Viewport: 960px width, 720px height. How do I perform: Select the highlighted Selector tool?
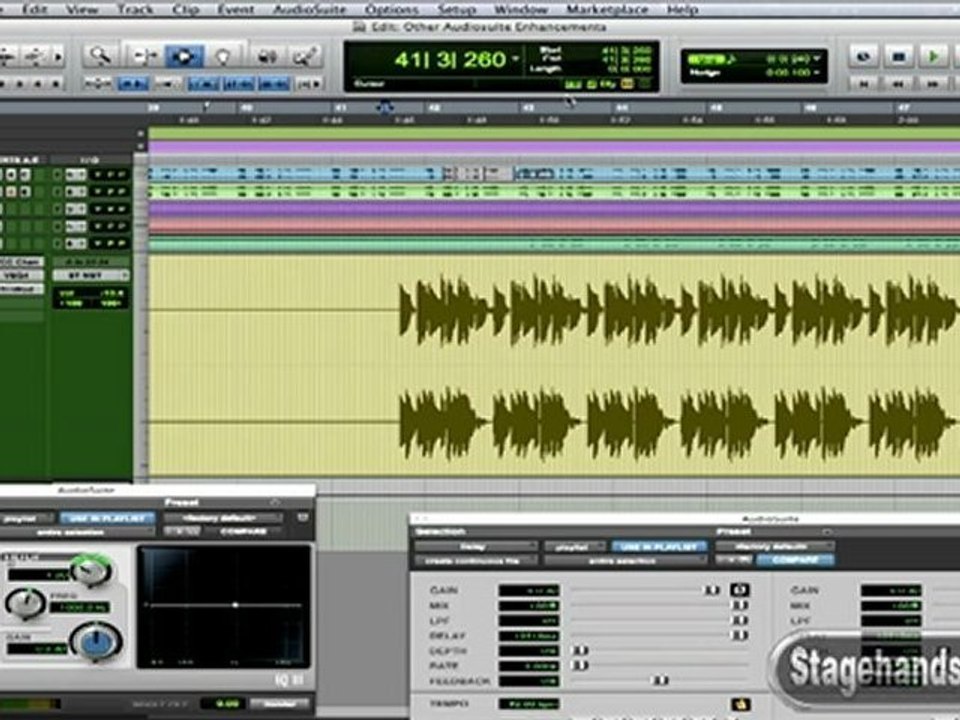click(184, 56)
